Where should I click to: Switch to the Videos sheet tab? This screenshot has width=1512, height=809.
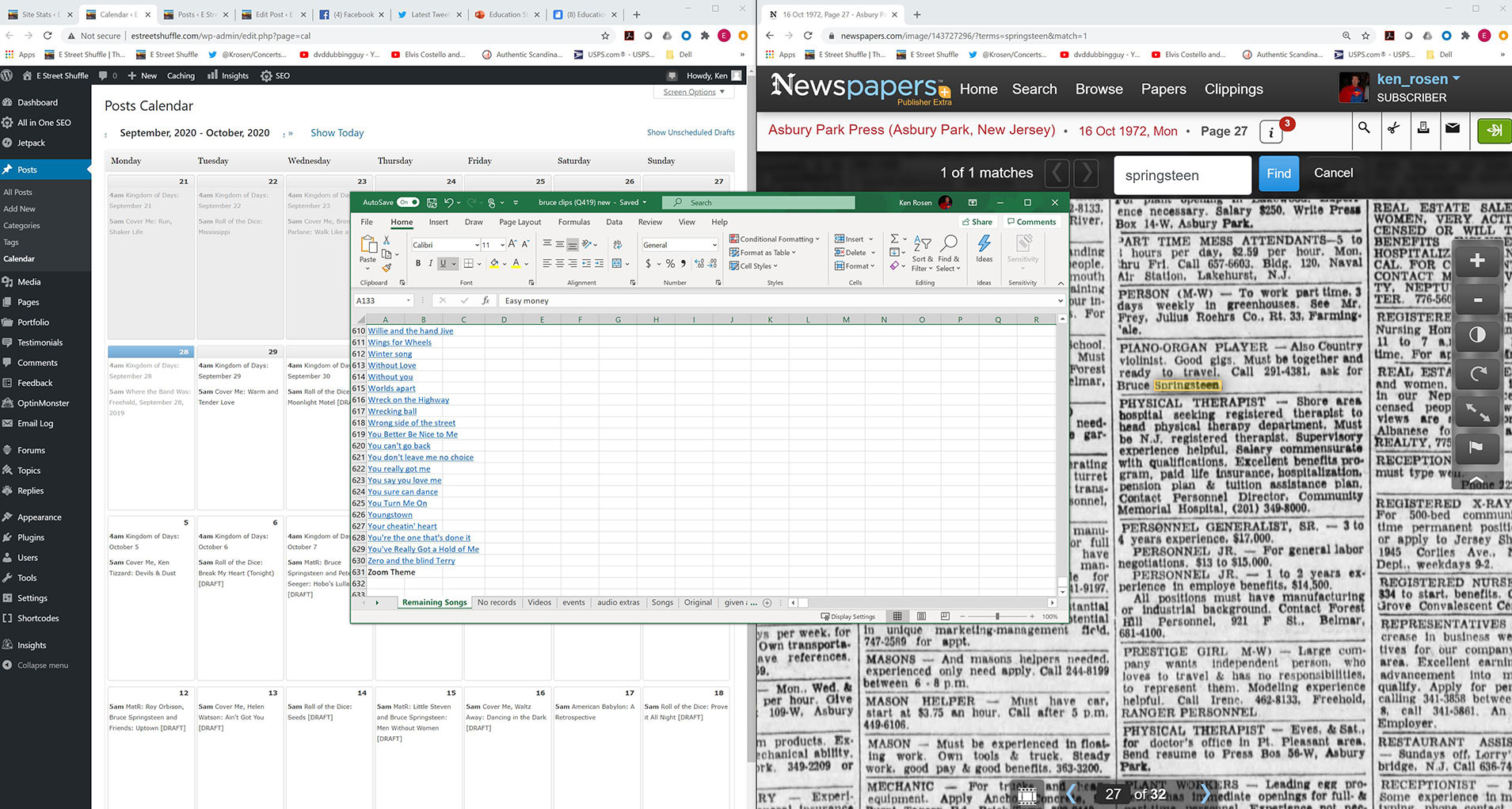pos(539,602)
